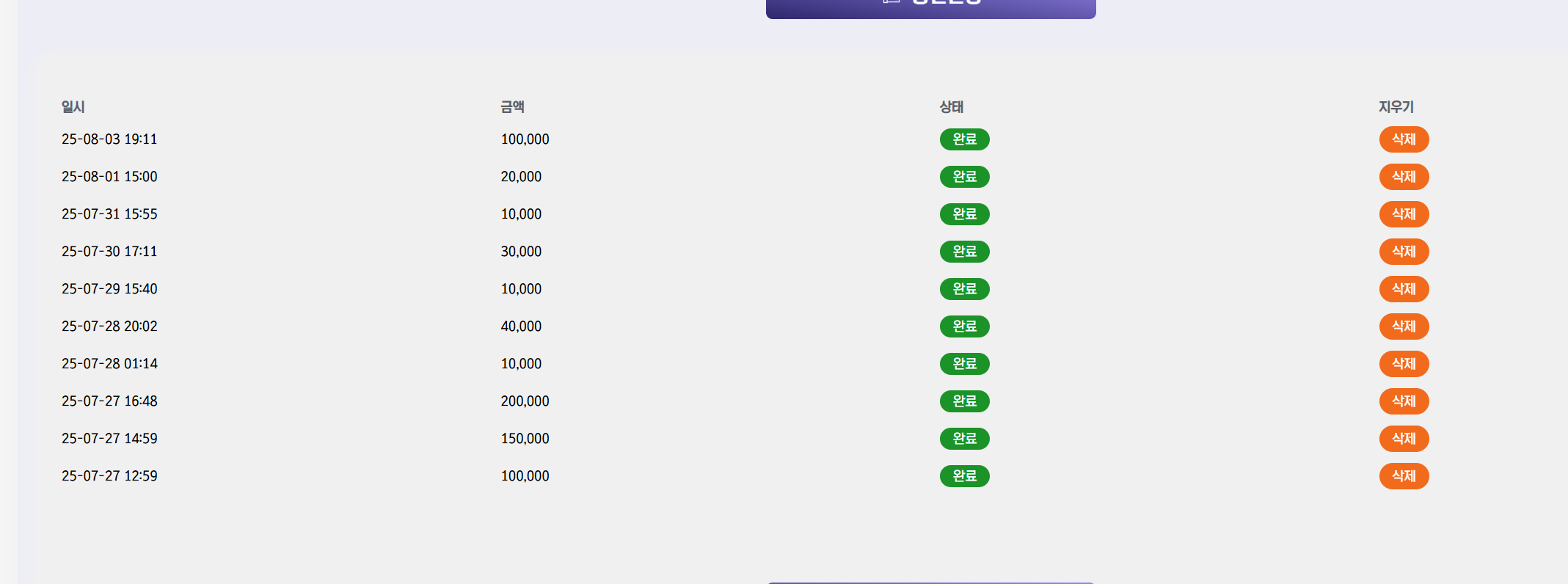
Task: Delete the 200,000 entry from 25-07-27 16:48
Action: (x=1404, y=401)
